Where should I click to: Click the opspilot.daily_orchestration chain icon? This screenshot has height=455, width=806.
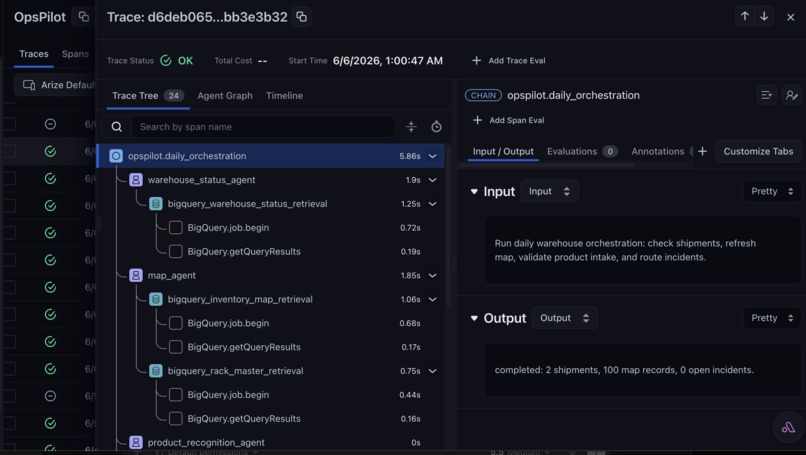[x=116, y=156]
